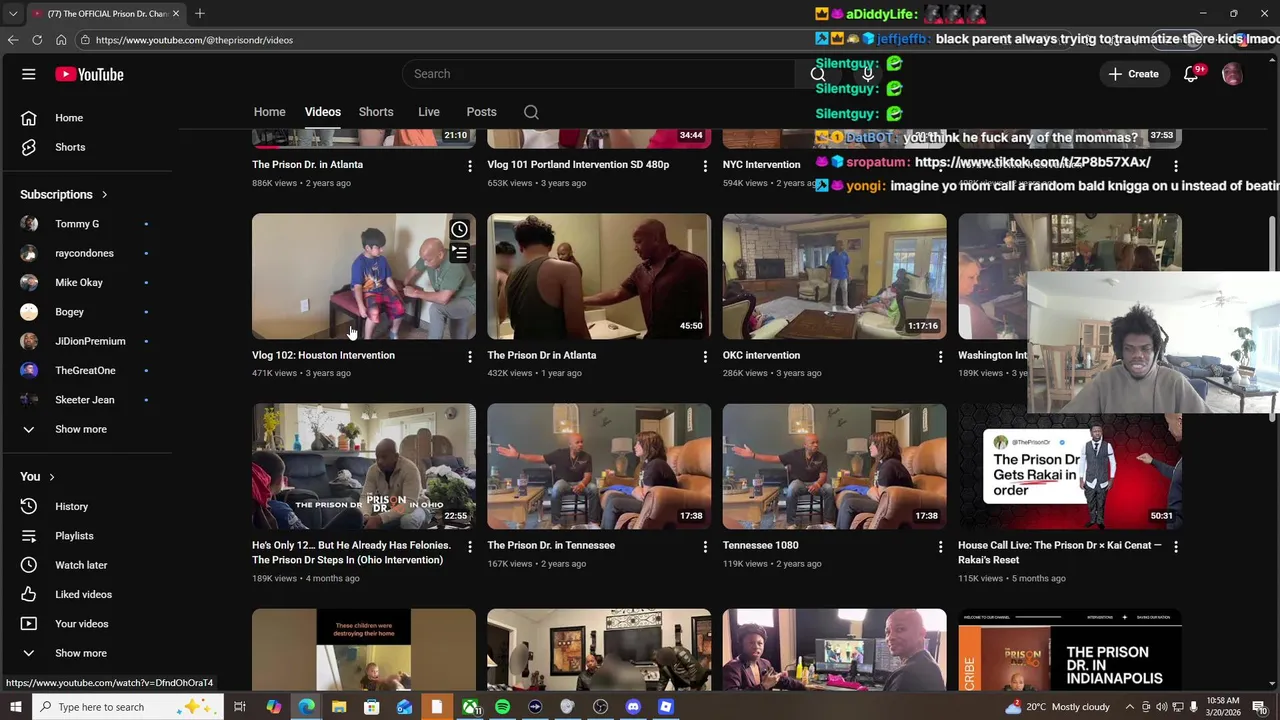Open Bogey subscription channel
This screenshot has height=720, width=1280.
pyautogui.click(x=69, y=312)
